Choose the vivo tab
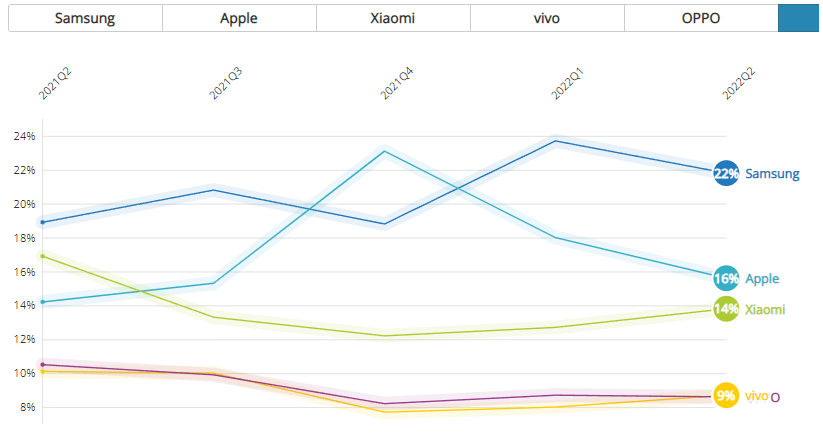823x435 pixels. pos(547,18)
